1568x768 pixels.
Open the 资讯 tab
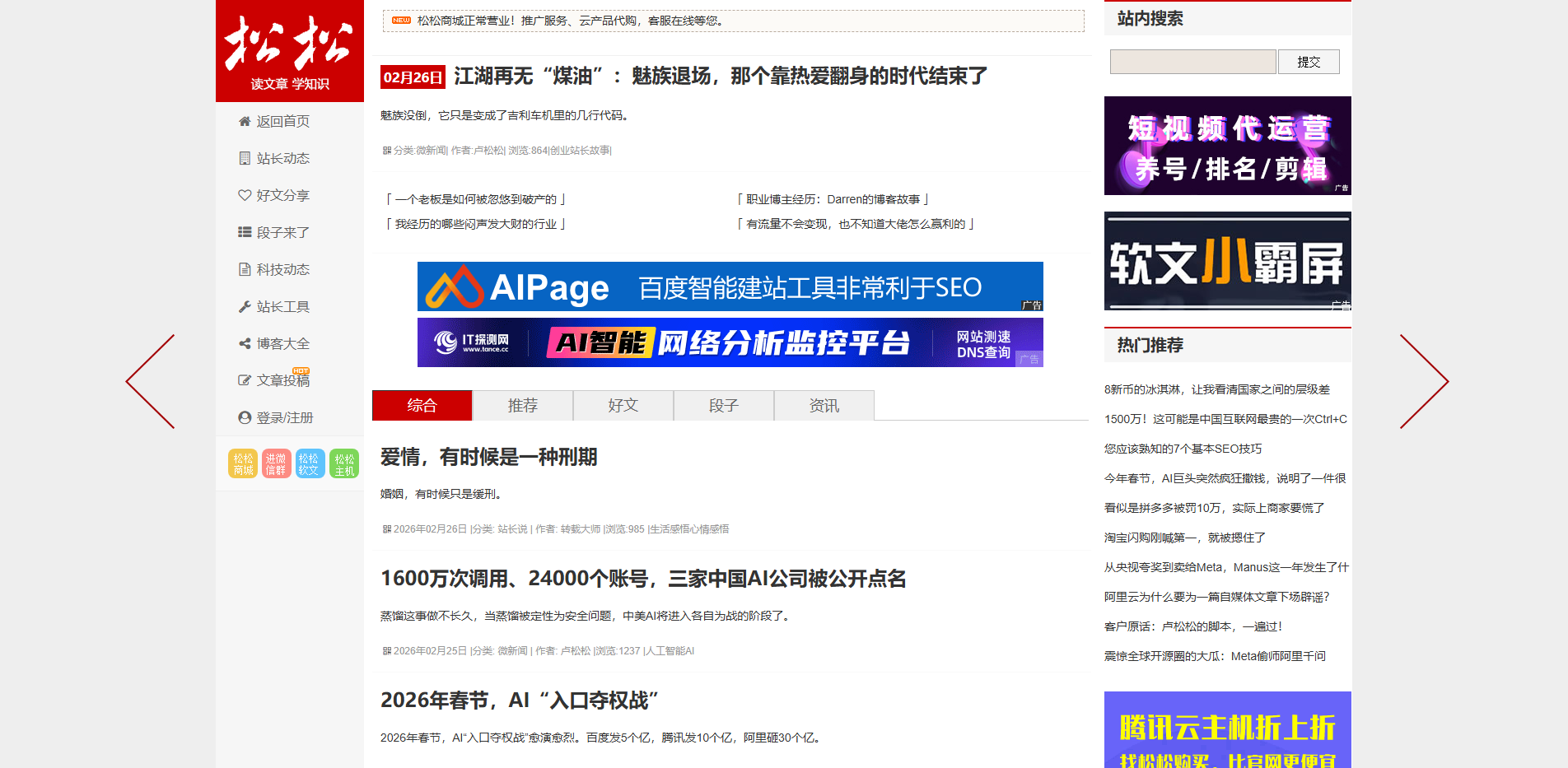click(824, 406)
